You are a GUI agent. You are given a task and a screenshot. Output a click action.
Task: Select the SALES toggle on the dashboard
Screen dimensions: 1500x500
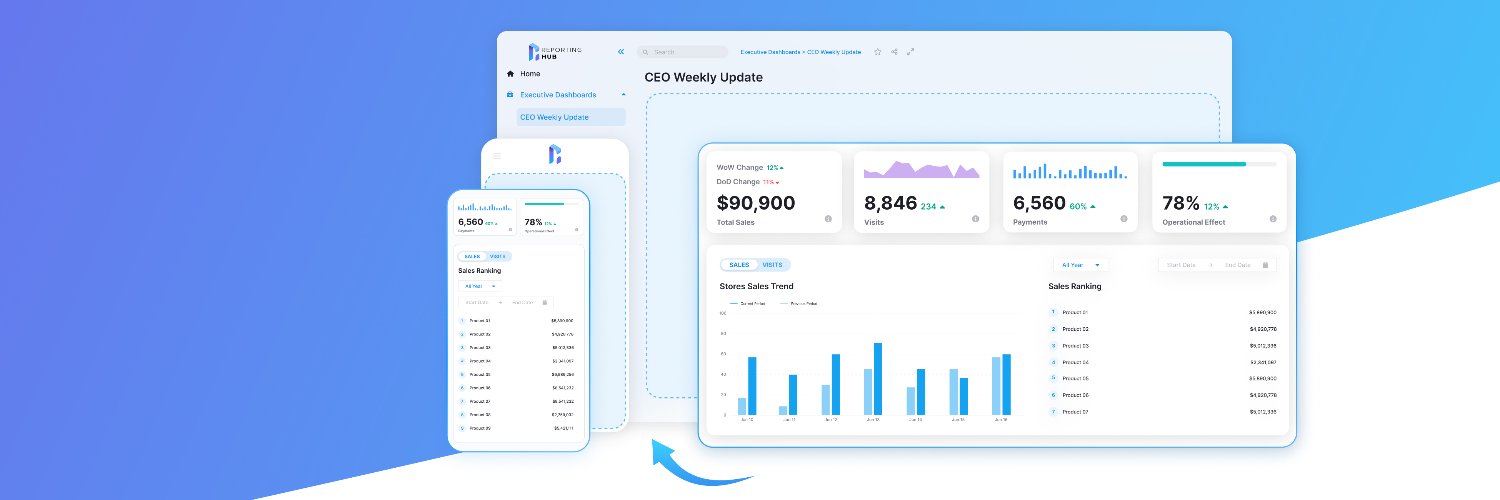pos(739,265)
